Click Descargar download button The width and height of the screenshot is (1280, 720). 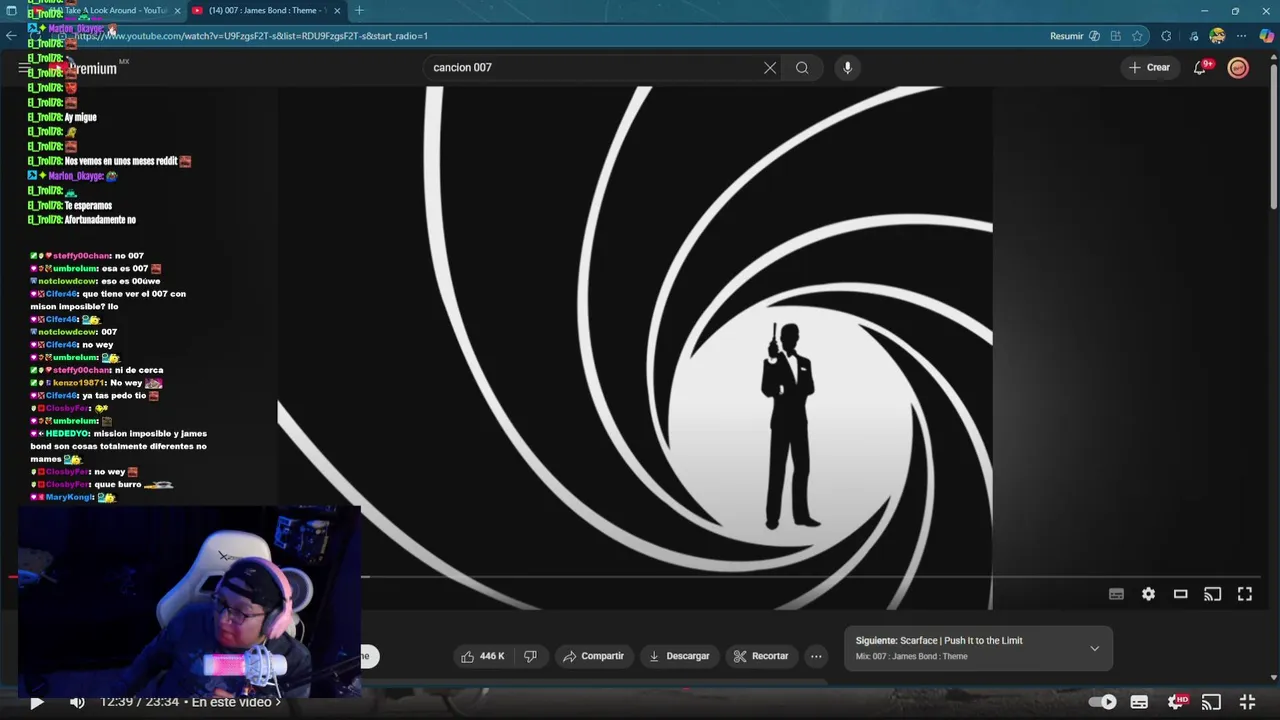click(x=679, y=656)
